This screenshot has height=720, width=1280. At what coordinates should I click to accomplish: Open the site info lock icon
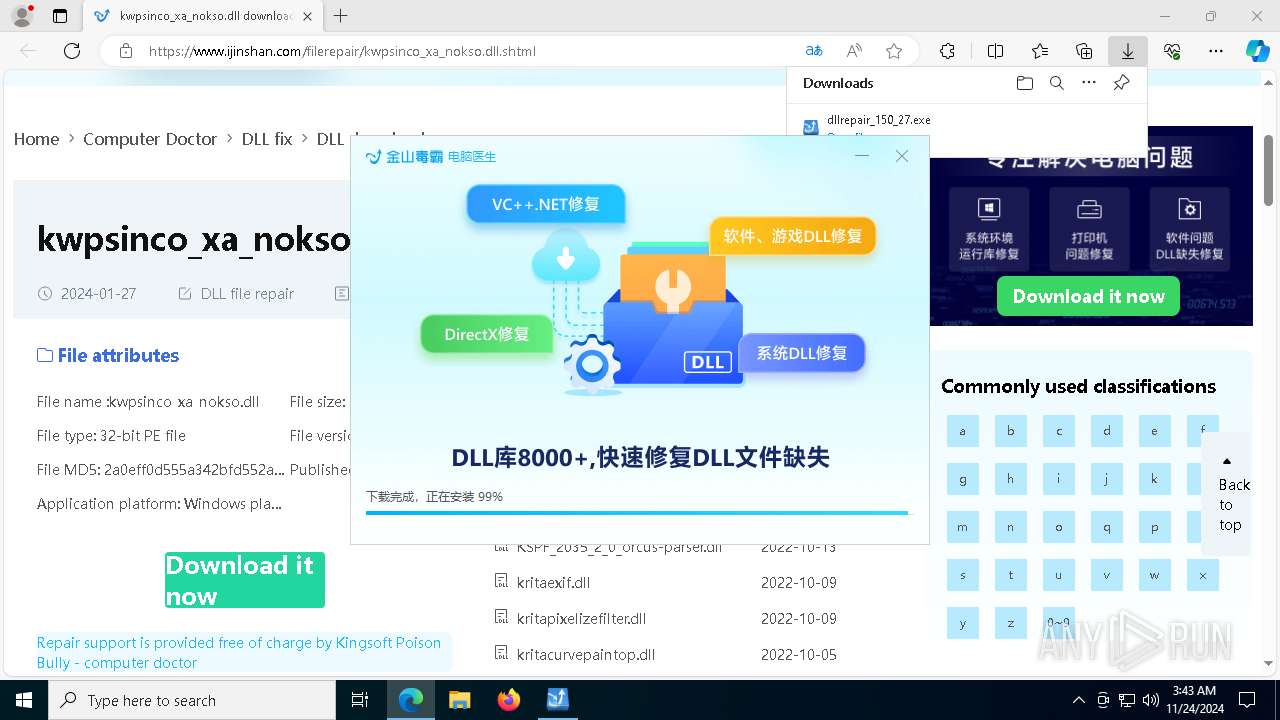coord(125,51)
